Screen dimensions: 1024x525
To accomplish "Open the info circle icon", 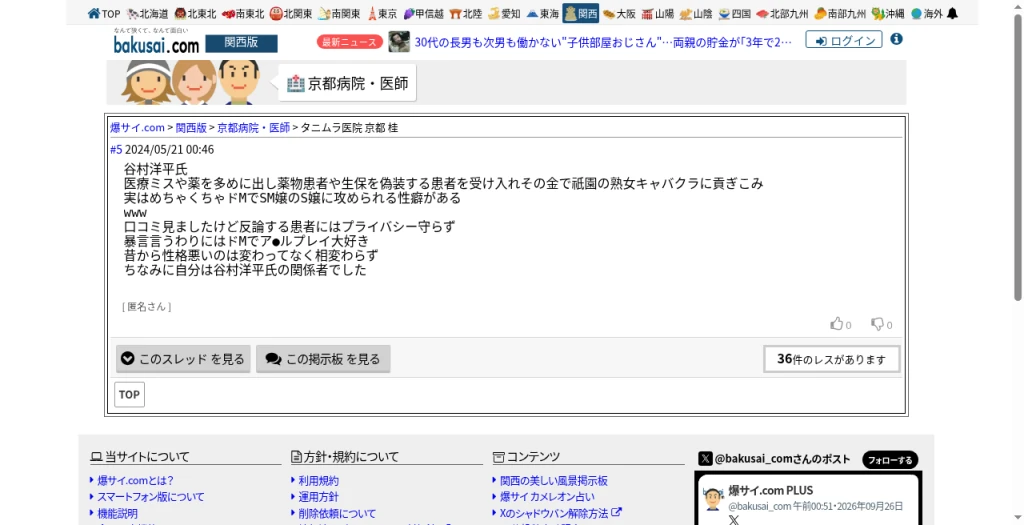I will (x=897, y=39).
